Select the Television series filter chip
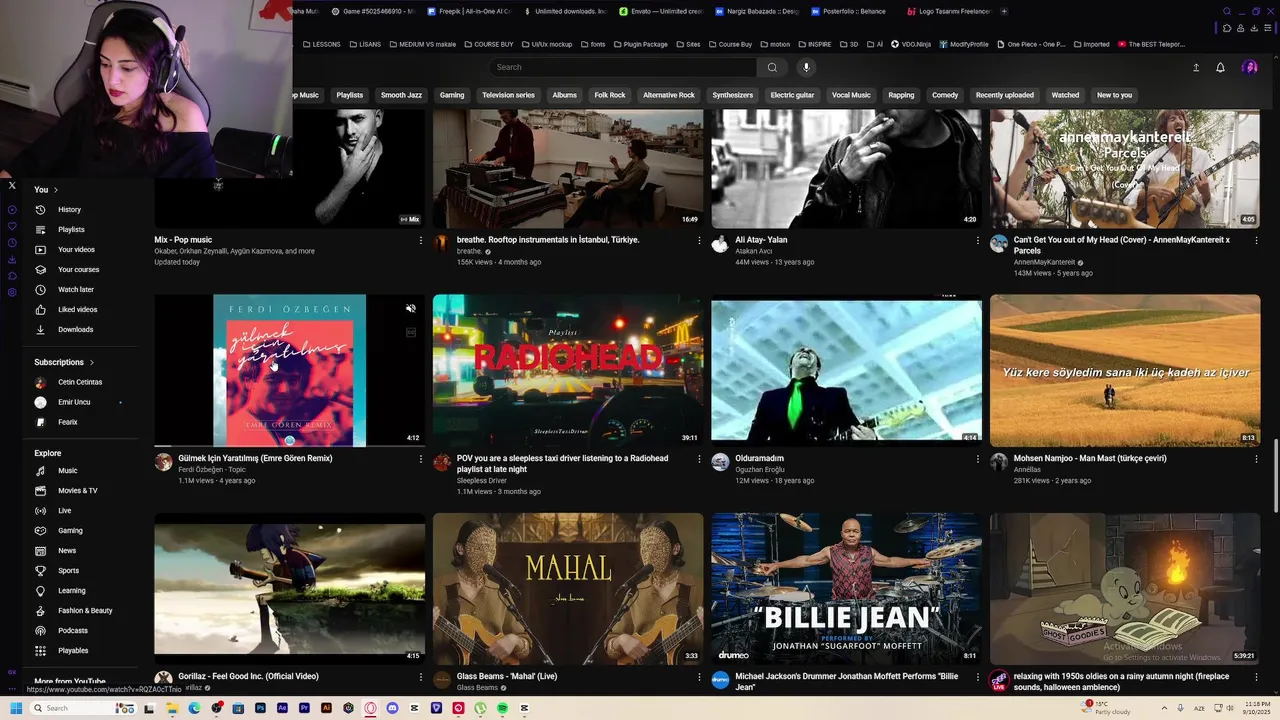The width and height of the screenshot is (1280, 720). 508,95
